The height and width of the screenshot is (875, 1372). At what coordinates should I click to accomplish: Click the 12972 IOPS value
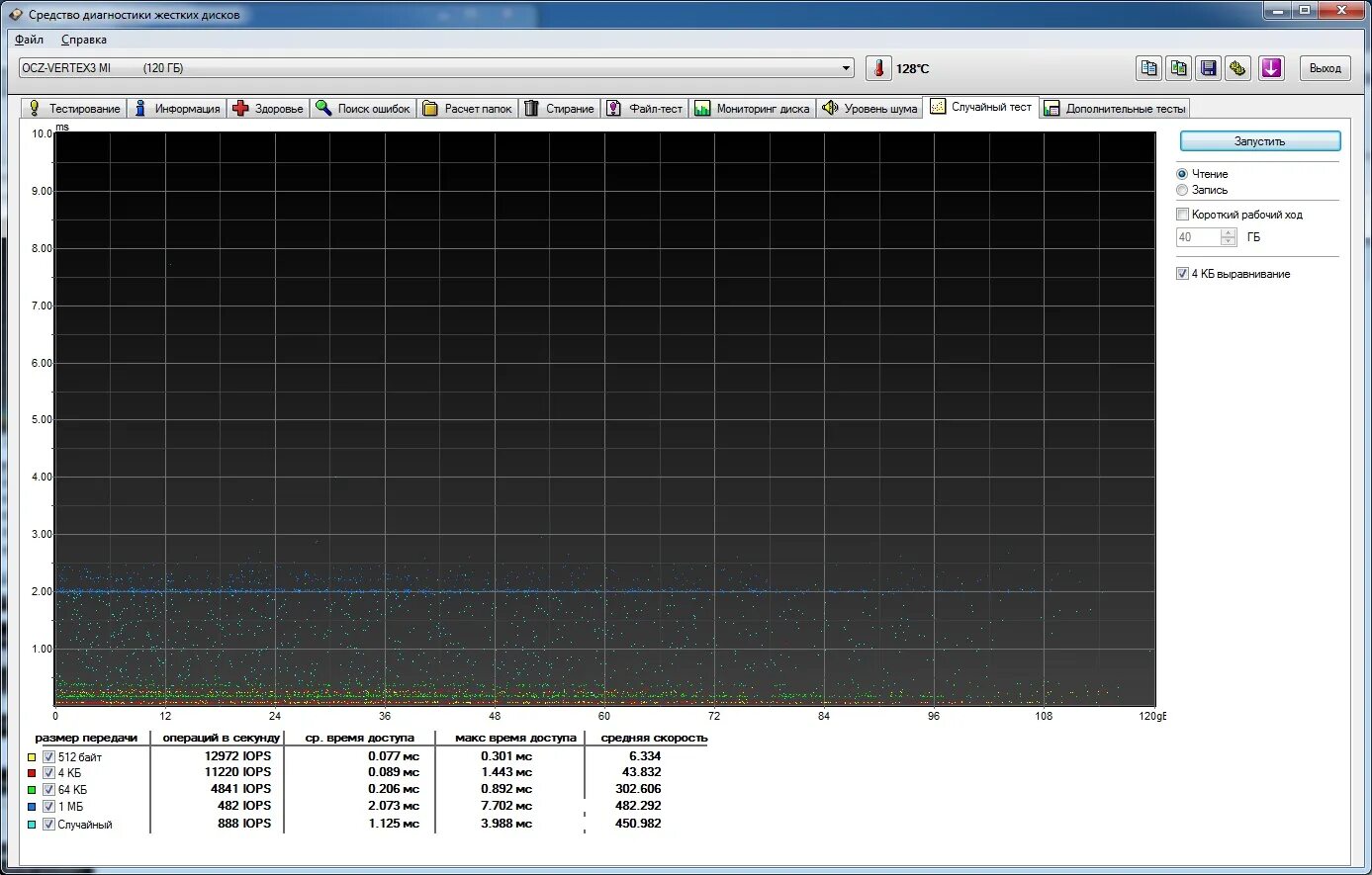coord(237,756)
